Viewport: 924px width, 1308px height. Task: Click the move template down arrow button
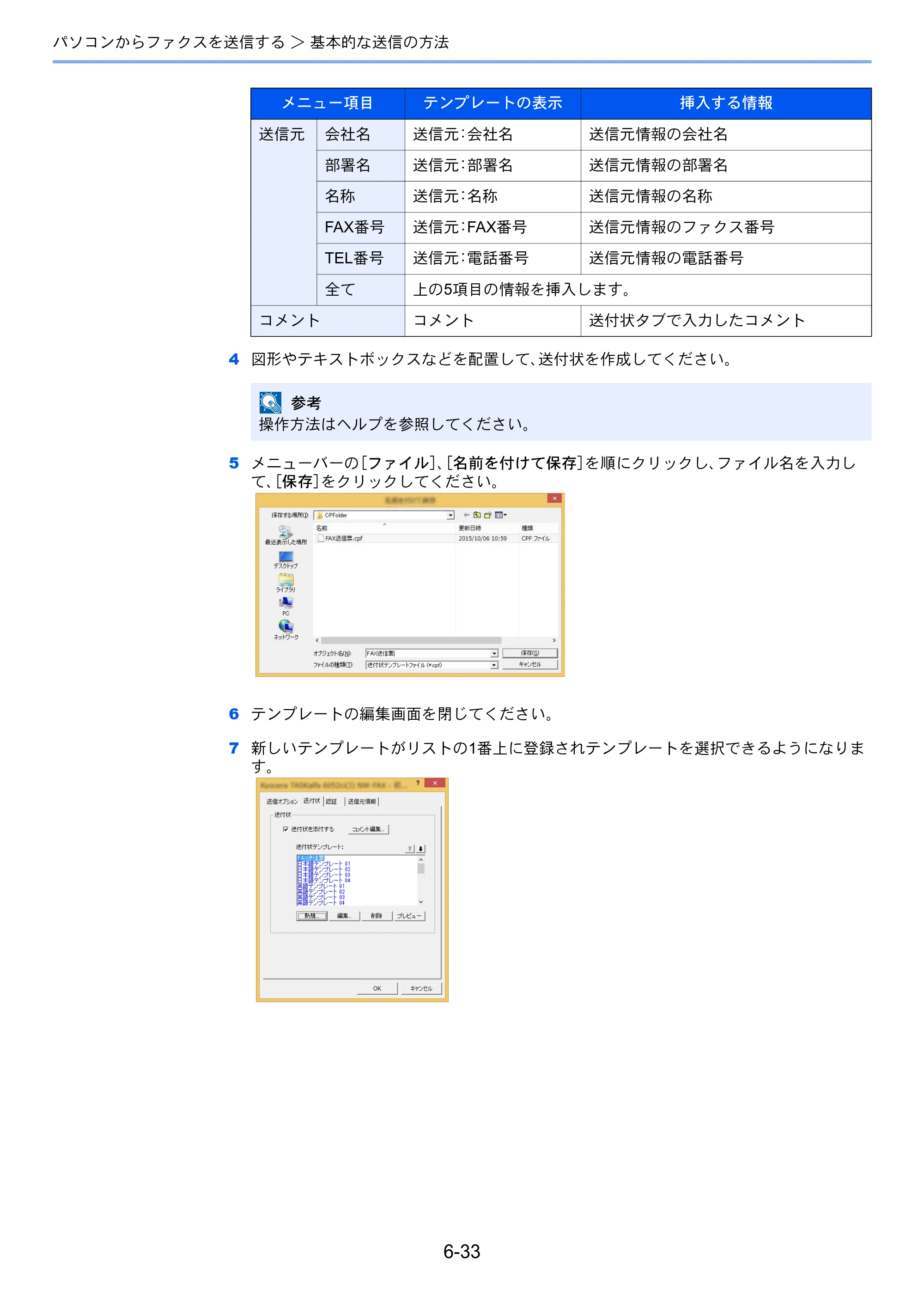(x=420, y=849)
